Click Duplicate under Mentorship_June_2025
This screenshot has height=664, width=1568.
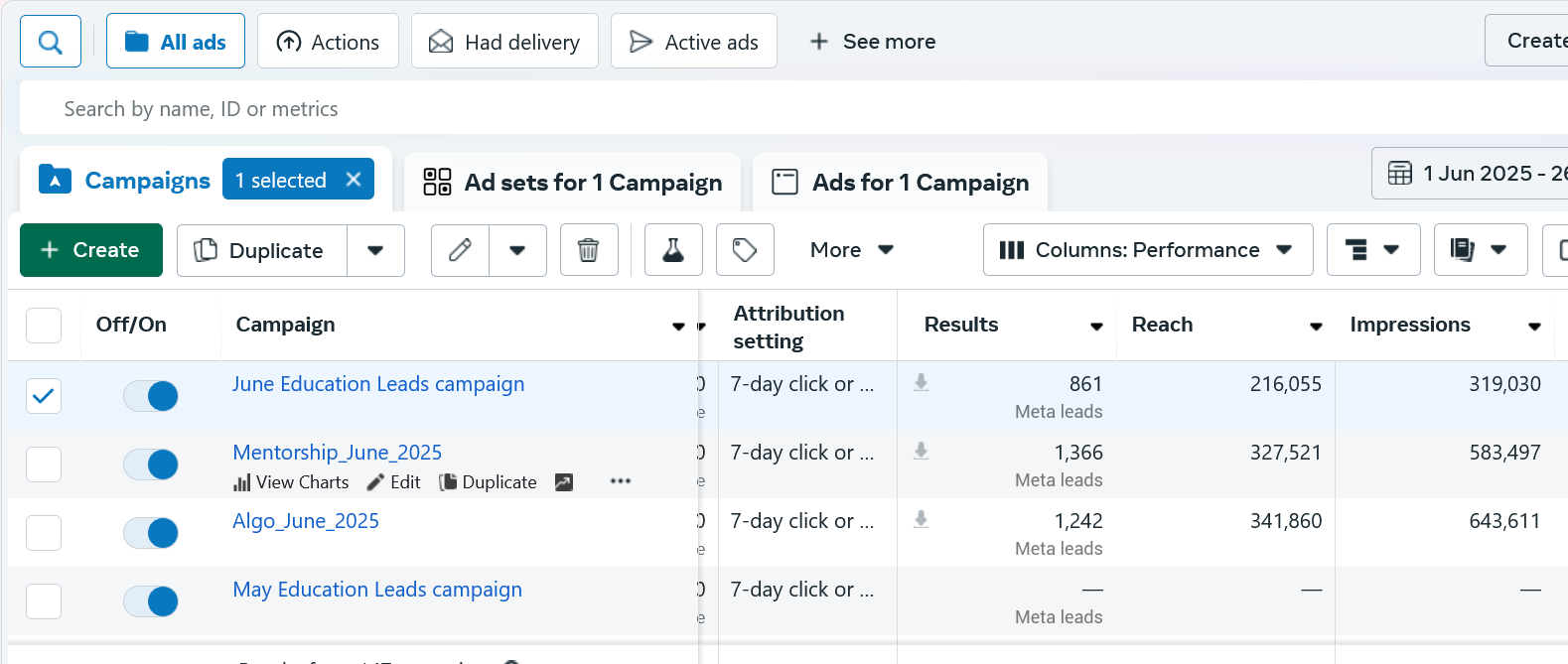pyautogui.click(x=488, y=482)
